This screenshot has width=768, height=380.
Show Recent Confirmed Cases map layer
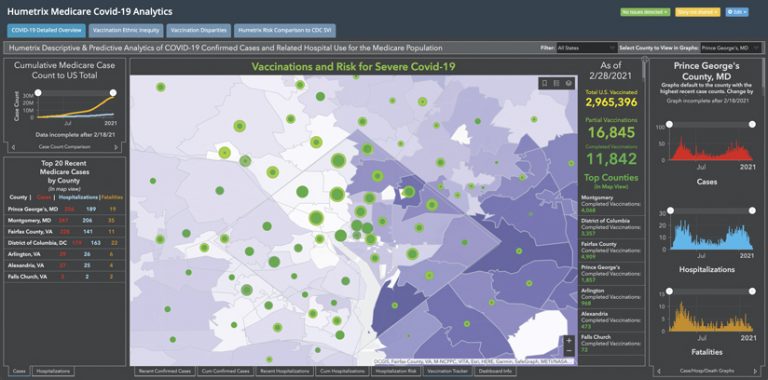(165, 371)
